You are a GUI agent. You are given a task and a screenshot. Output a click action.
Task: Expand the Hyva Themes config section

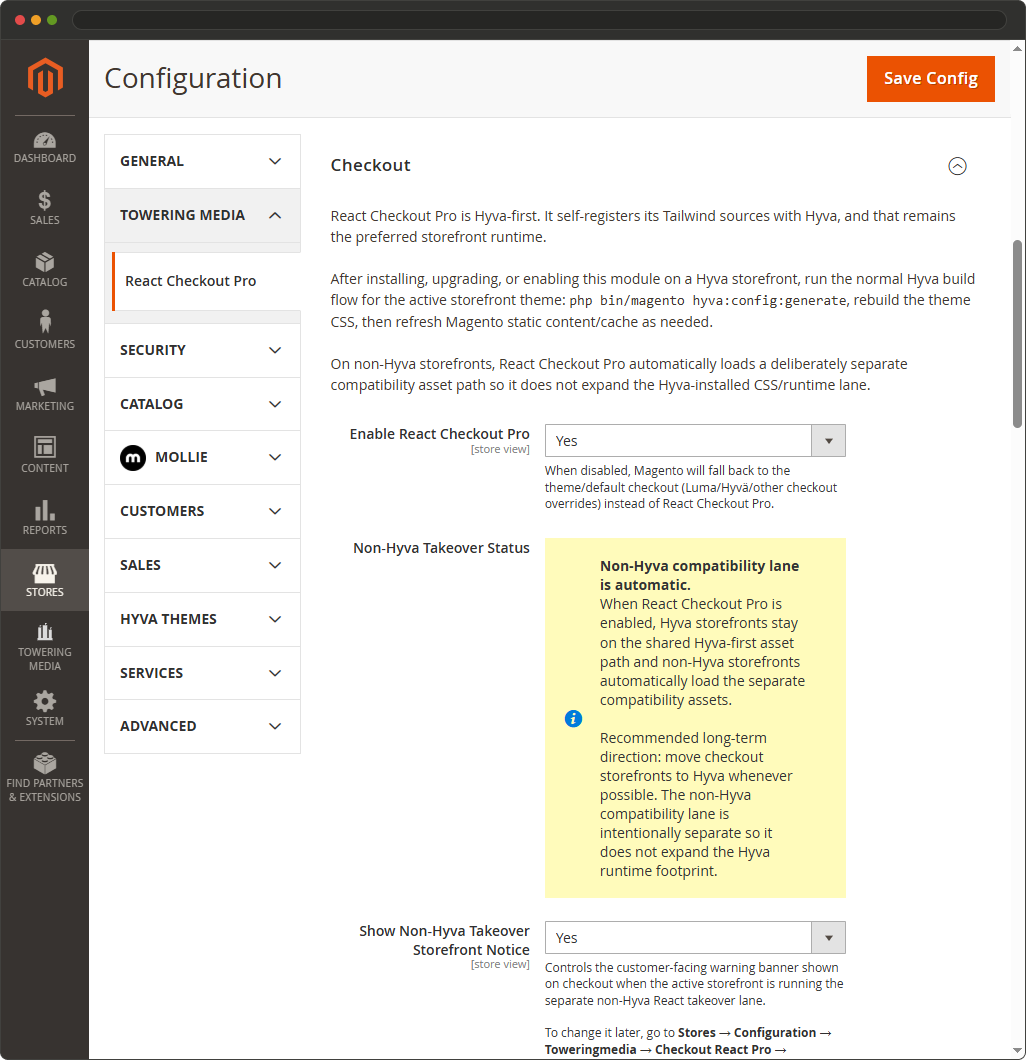point(202,619)
